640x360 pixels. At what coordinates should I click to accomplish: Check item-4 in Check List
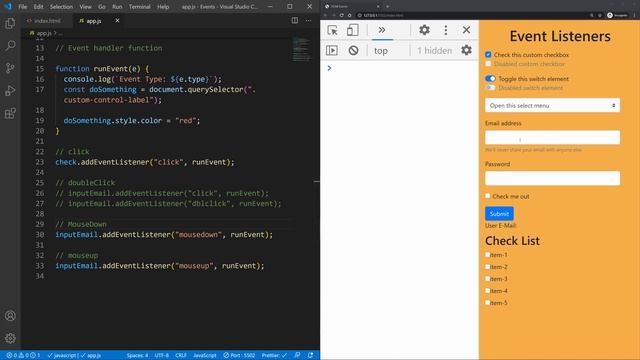(487, 291)
